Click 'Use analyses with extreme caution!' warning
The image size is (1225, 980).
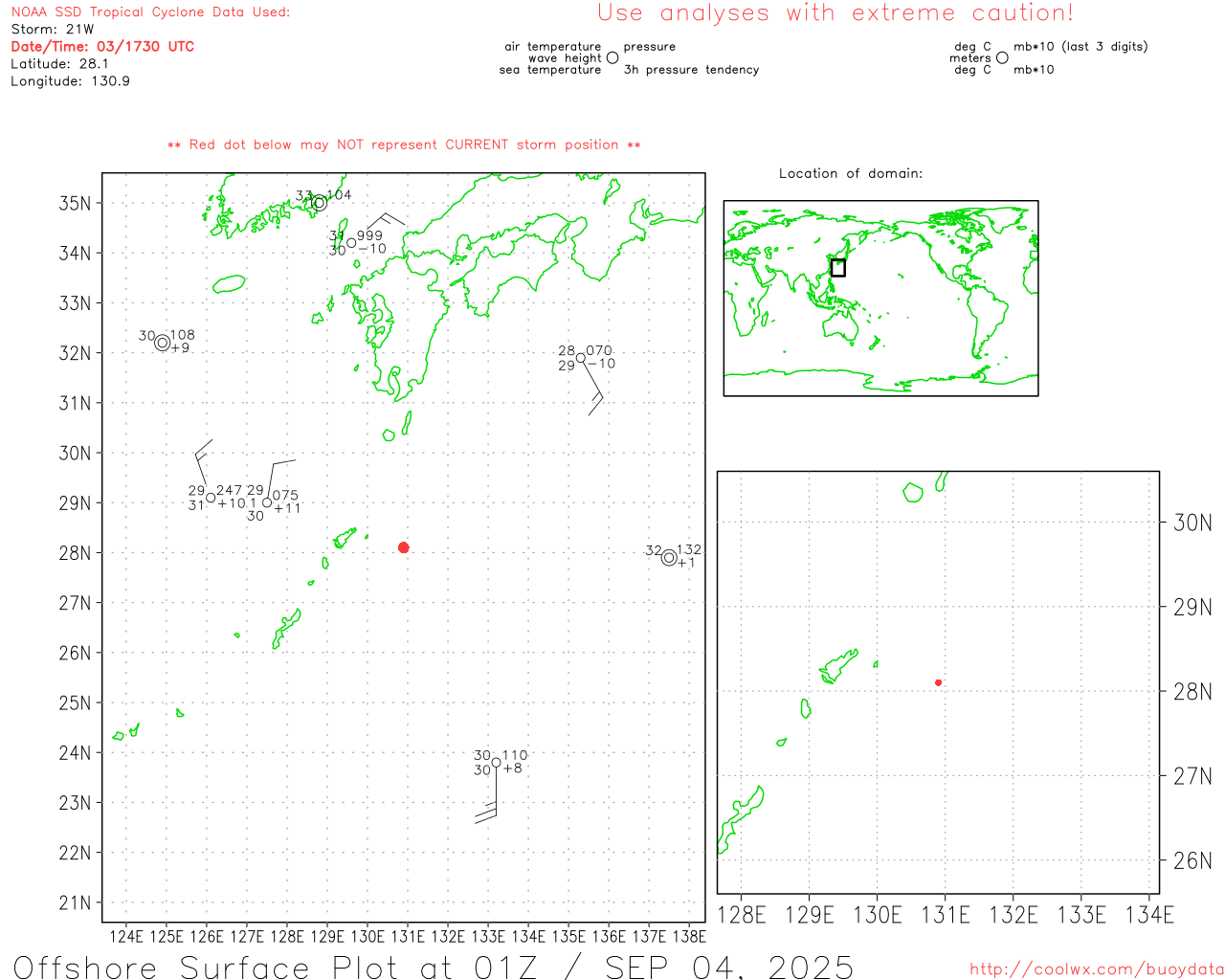point(835,13)
